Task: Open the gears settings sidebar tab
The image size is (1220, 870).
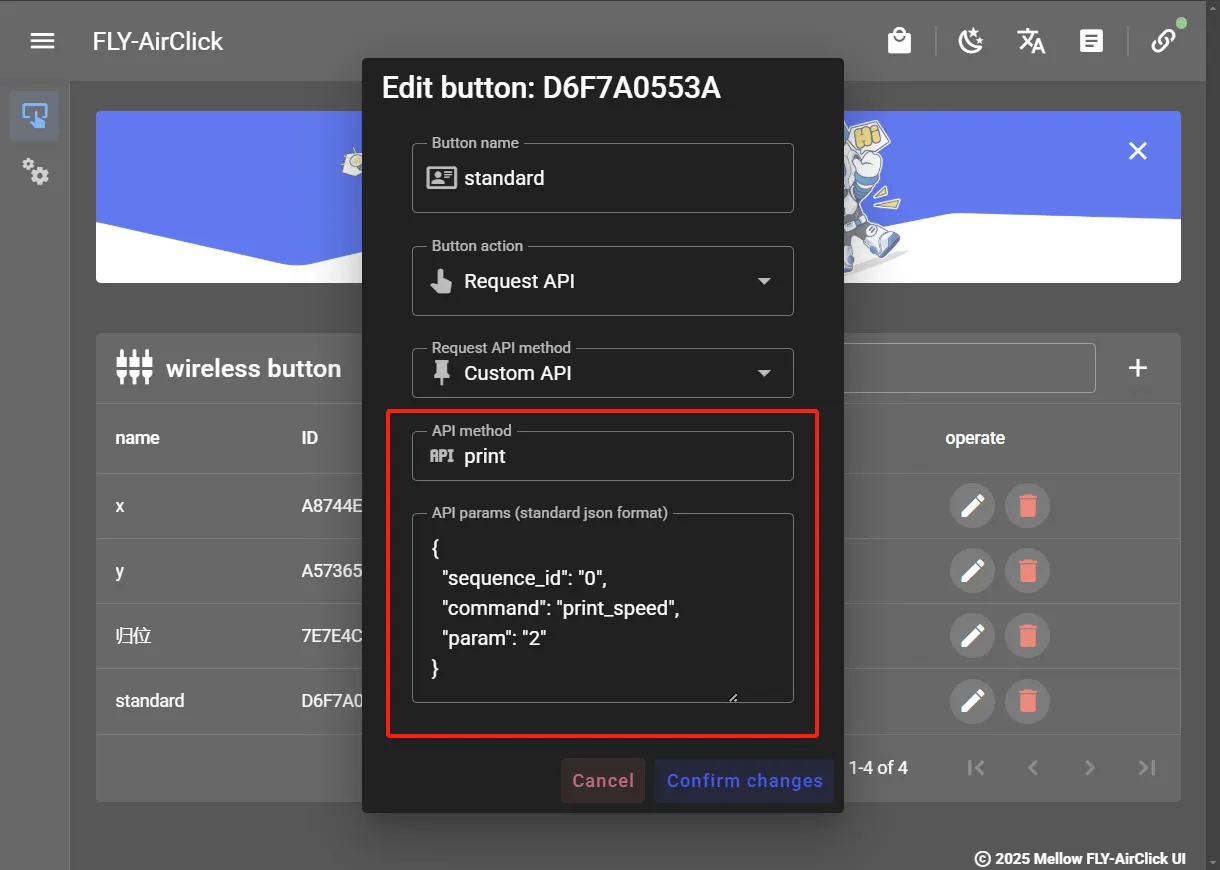Action: pos(35,171)
